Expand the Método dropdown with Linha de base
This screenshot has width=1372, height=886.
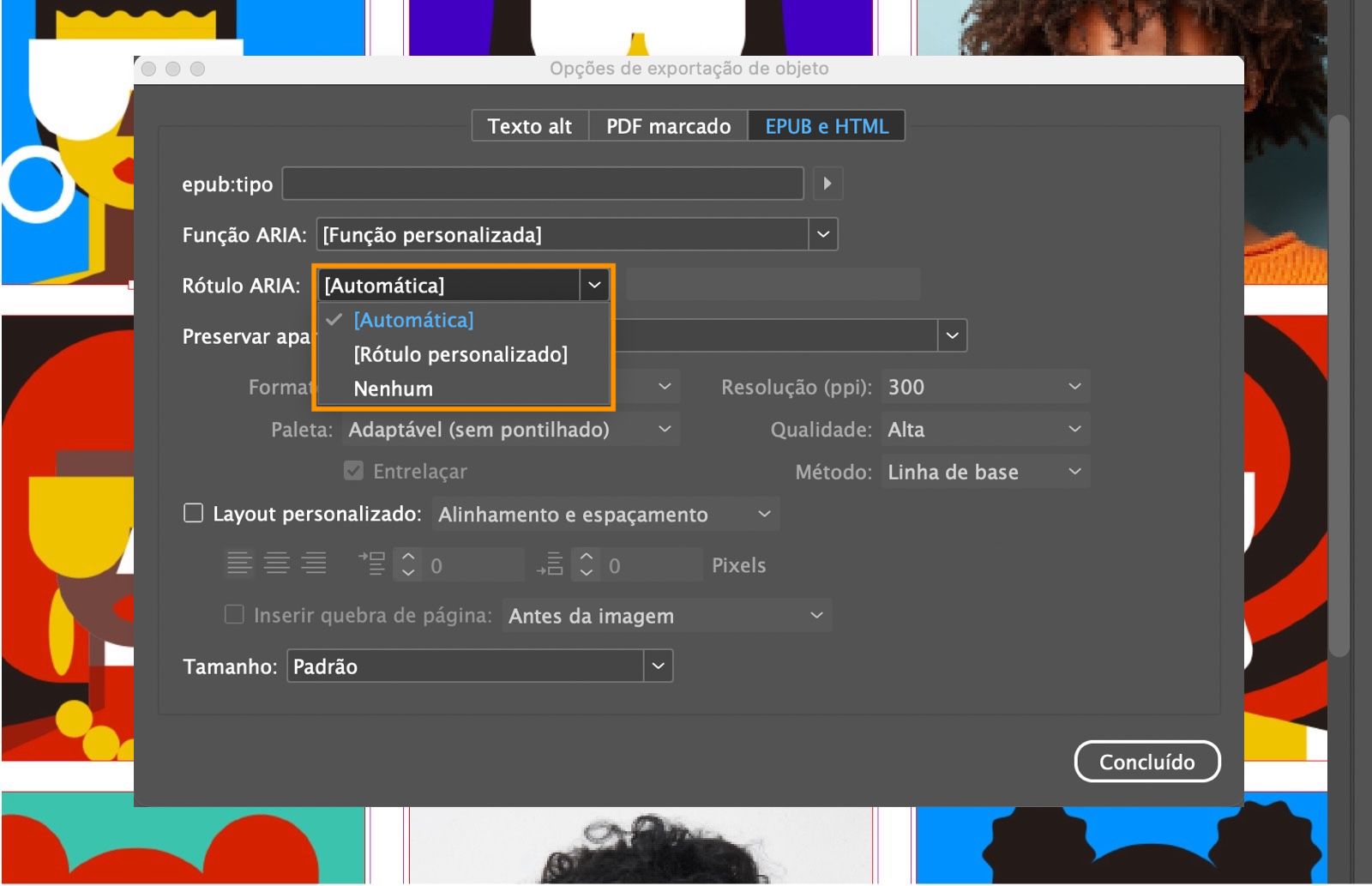(984, 471)
